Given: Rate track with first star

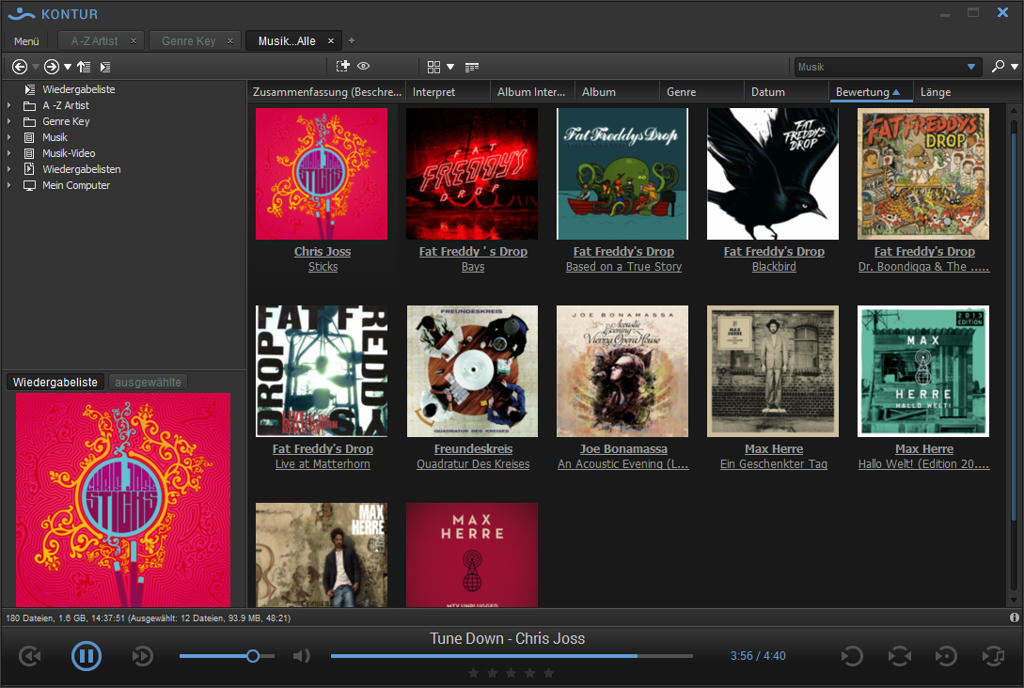Looking at the screenshot, I should point(473,673).
